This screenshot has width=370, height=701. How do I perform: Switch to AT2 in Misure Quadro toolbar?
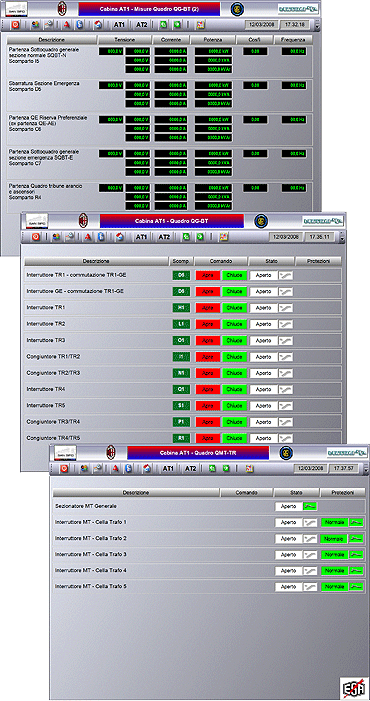point(141,25)
